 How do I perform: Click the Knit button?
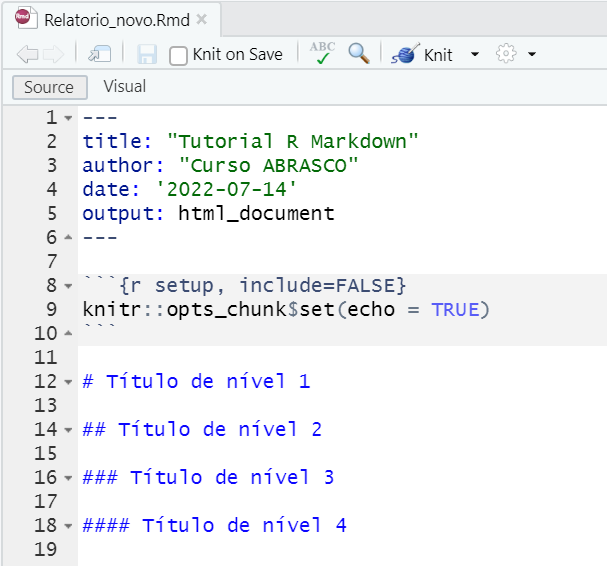(426, 54)
